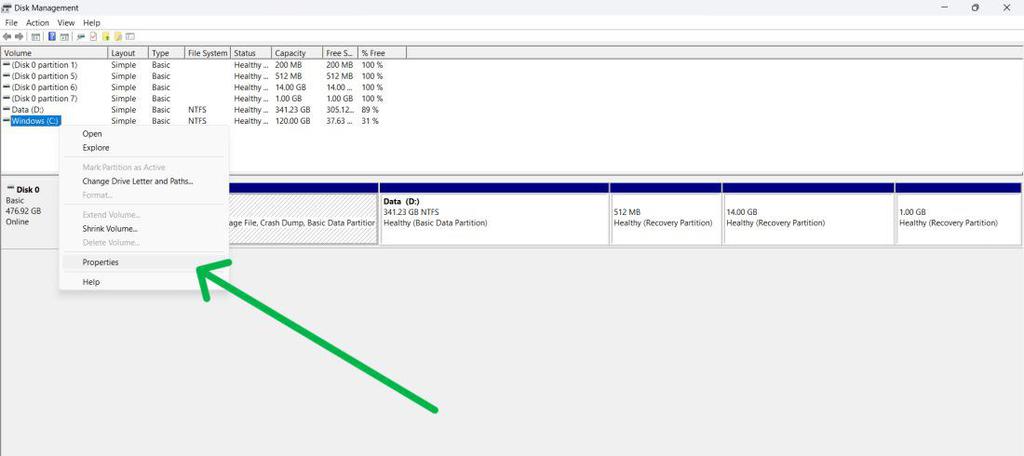
Task: Sort by the File System column header
Action: [208, 53]
